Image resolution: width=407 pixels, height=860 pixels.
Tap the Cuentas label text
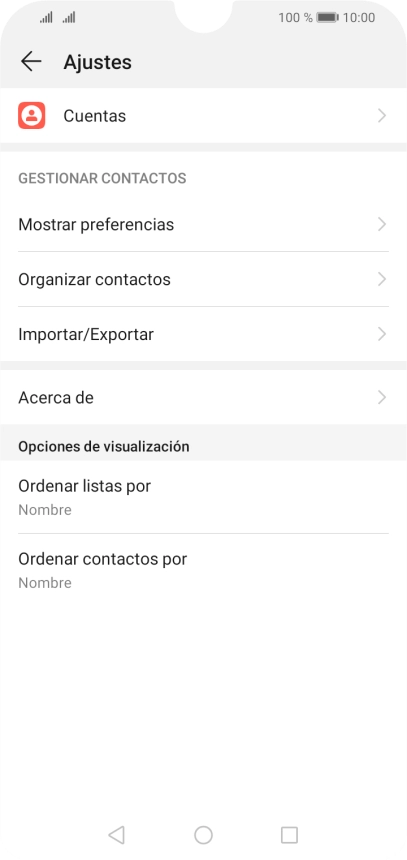(94, 116)
